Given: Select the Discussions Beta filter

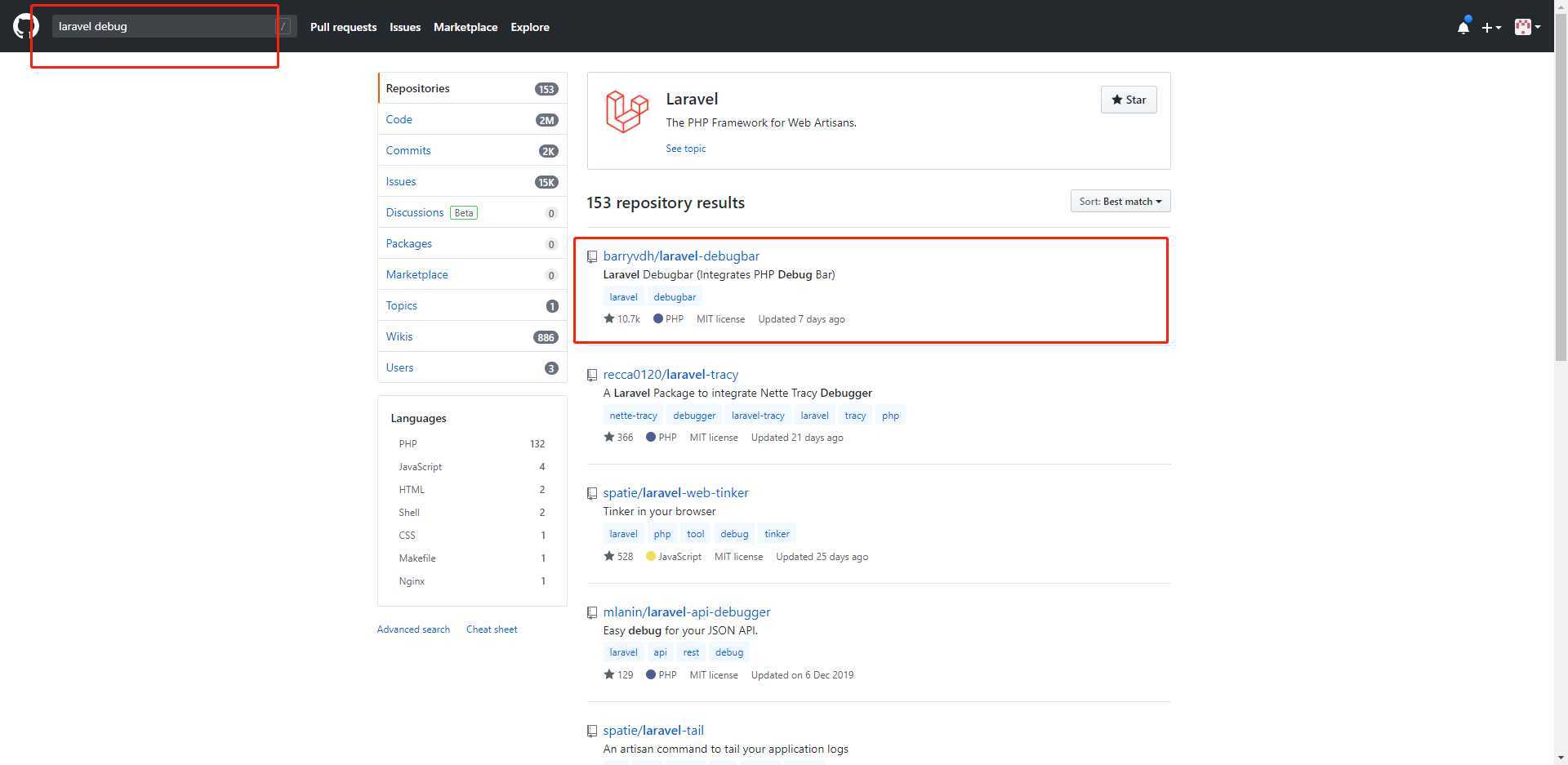Looking at the screenshot, I should click(x=472, y=212).
